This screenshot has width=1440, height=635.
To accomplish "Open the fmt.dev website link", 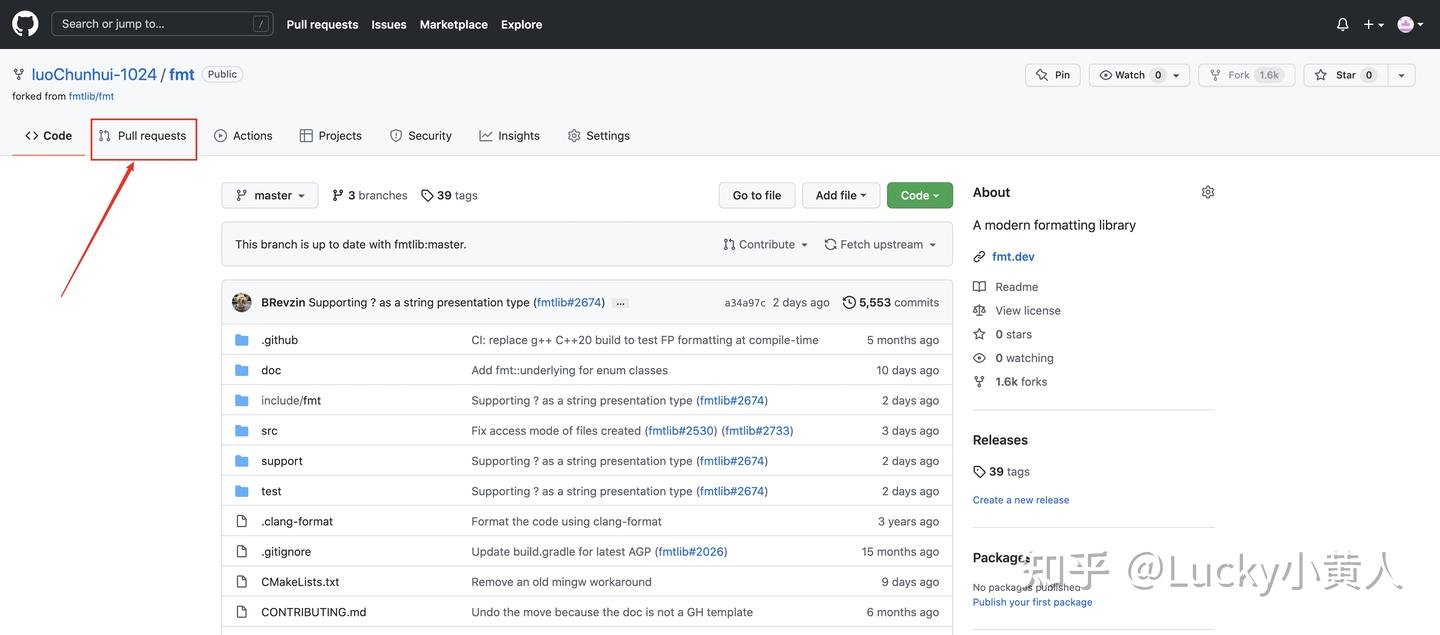I will 1013,257.
